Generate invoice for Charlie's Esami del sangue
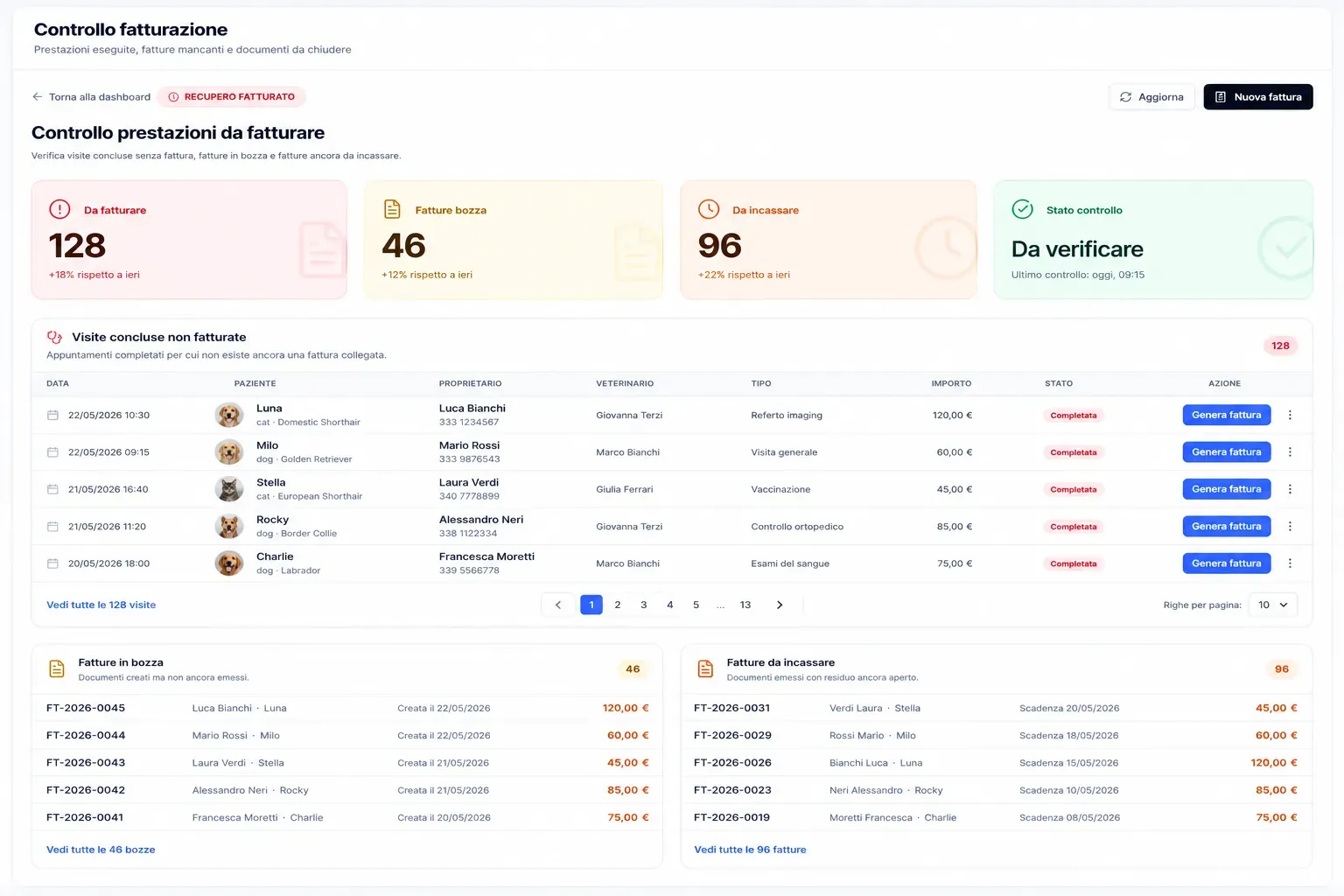 (1227, 563)
